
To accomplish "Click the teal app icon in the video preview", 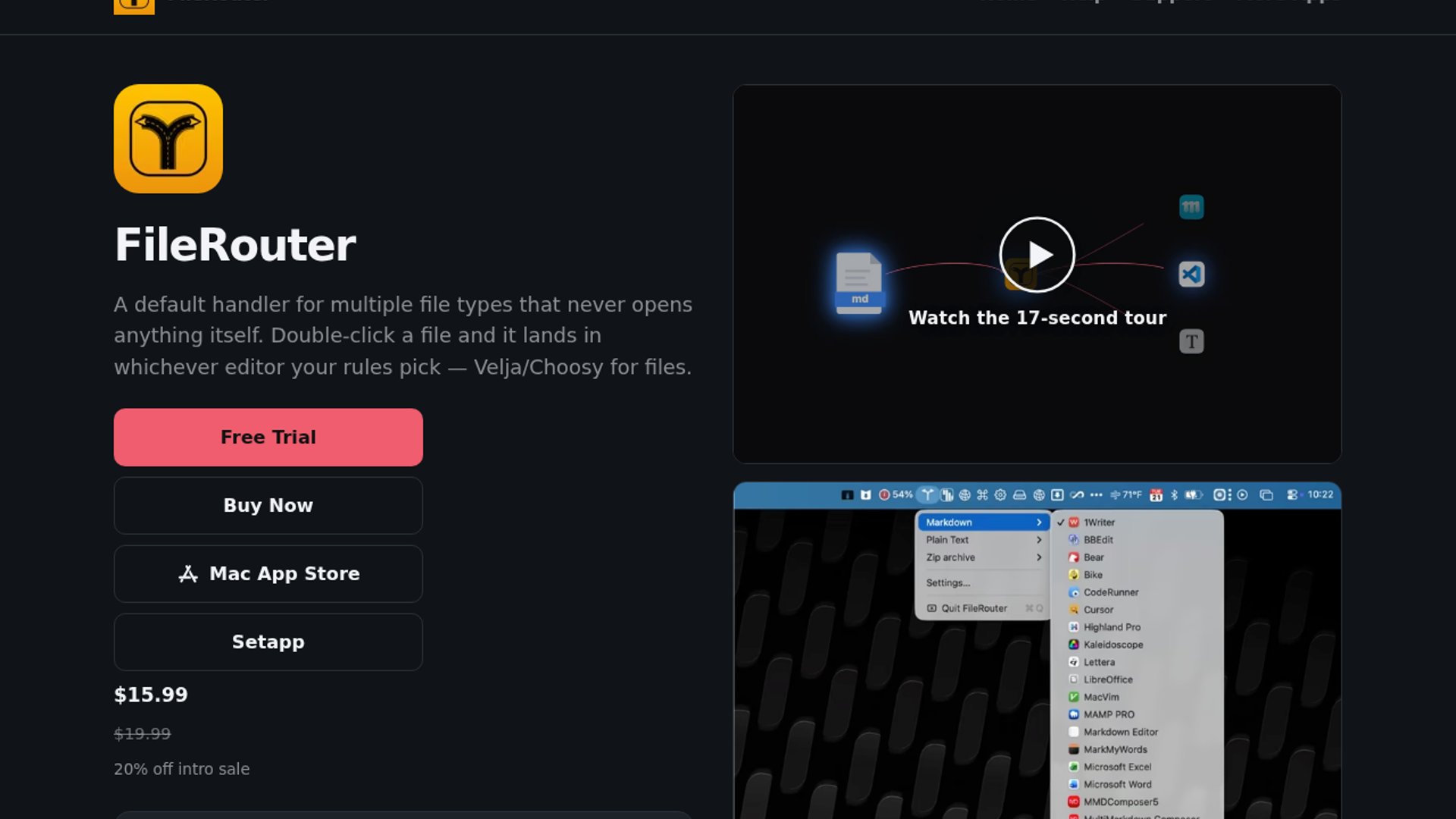I will (1191, 207).
